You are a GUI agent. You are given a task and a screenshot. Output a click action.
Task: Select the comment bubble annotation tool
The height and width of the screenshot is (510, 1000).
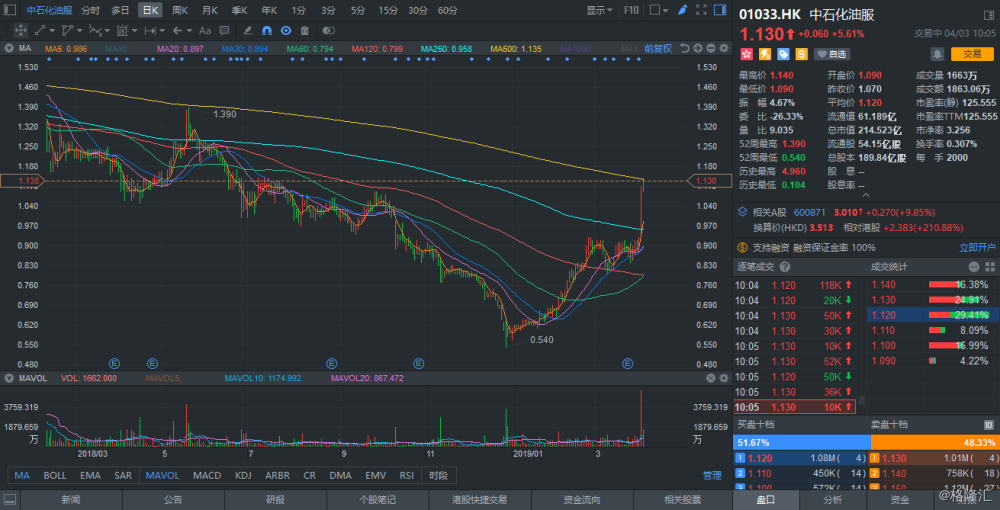coord(224,30)
